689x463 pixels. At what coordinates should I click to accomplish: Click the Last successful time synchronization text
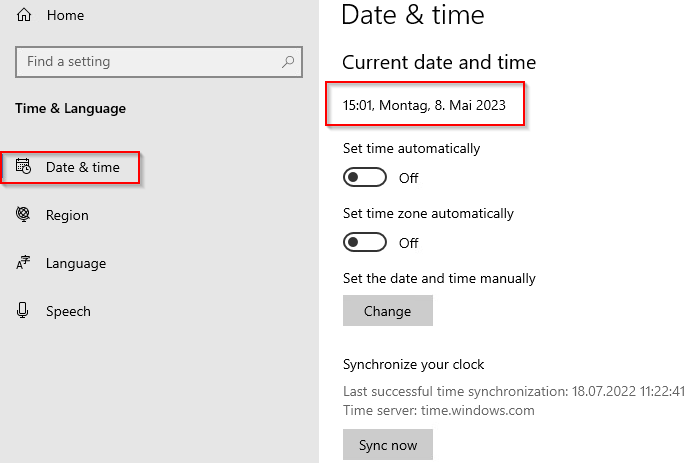(x=514, y=391)
